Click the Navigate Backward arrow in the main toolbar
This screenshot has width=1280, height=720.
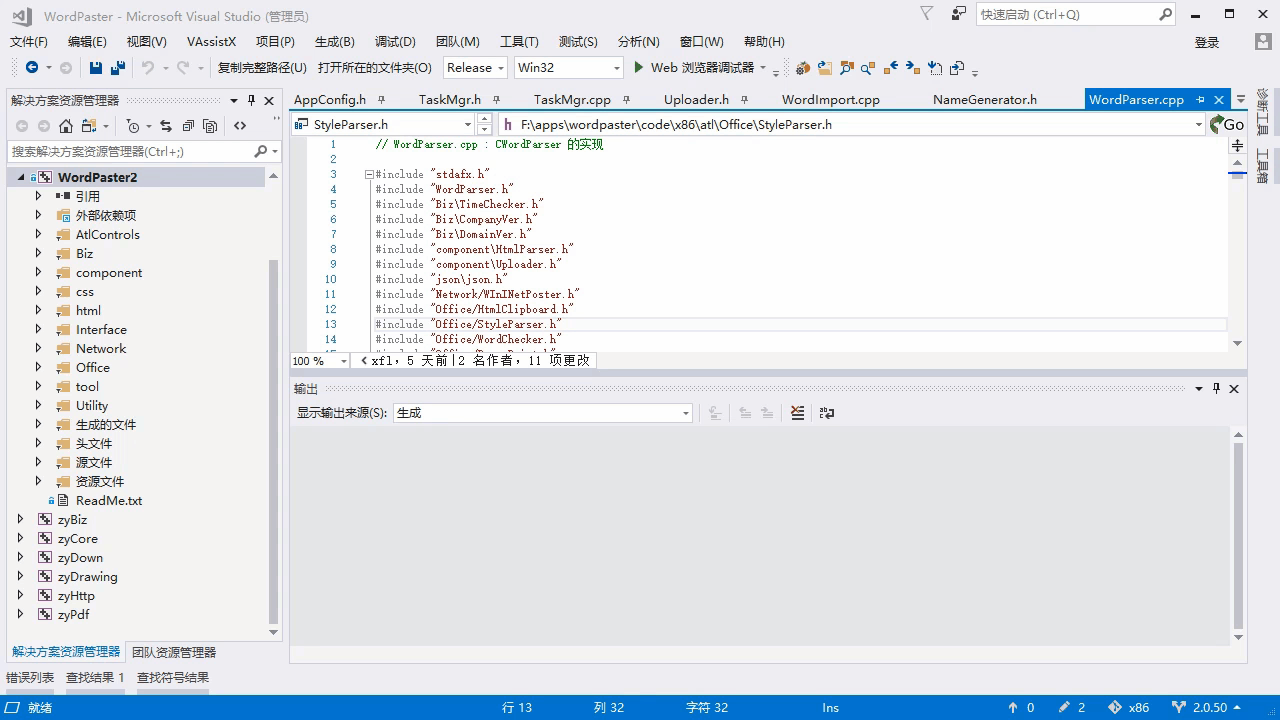pyautogui.click(x=32, y=68)
